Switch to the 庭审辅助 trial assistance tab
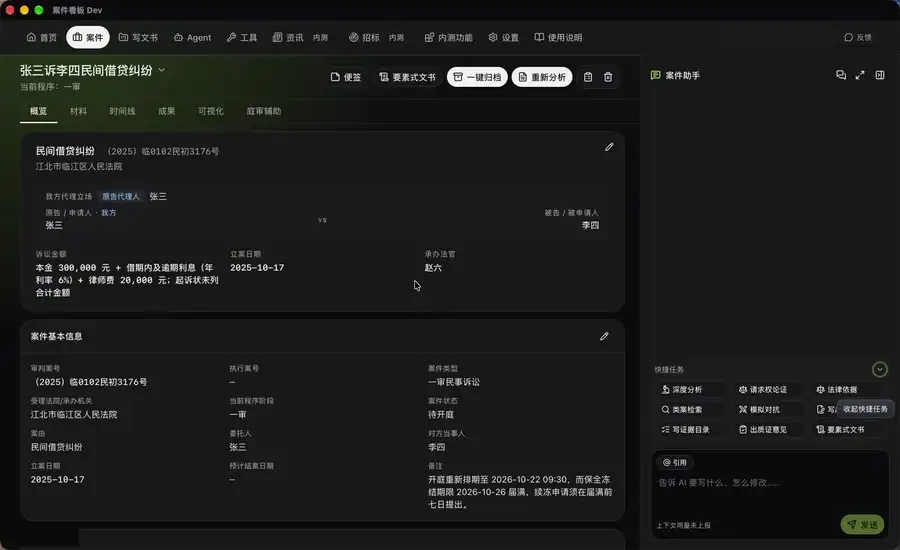The height and width of the screenshot is (550, 900). point(263,111)
